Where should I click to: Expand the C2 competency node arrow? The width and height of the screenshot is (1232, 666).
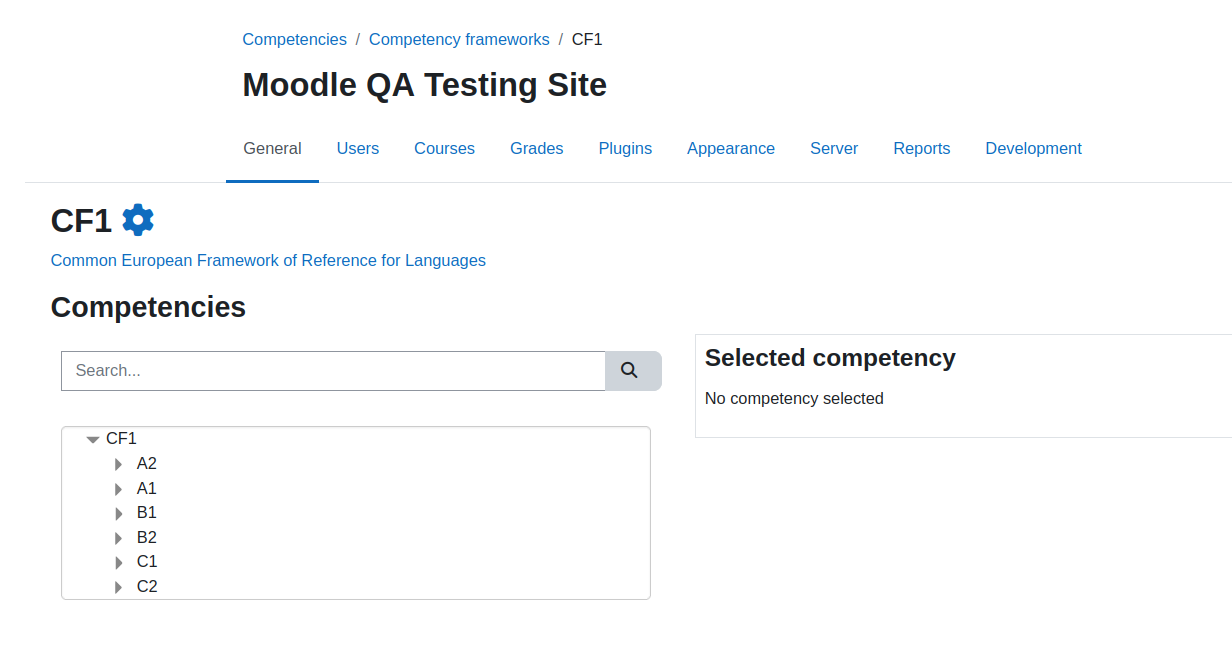coord(119,587)
